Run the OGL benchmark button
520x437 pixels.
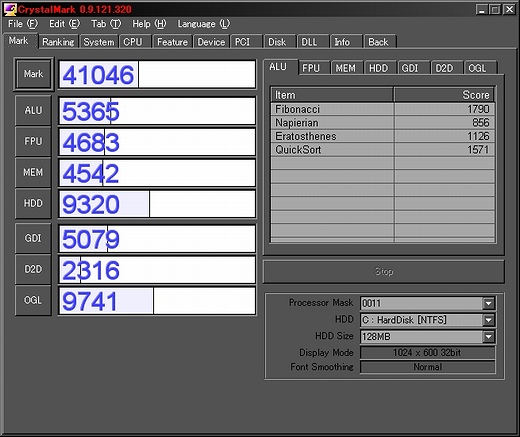click(33, 300)
